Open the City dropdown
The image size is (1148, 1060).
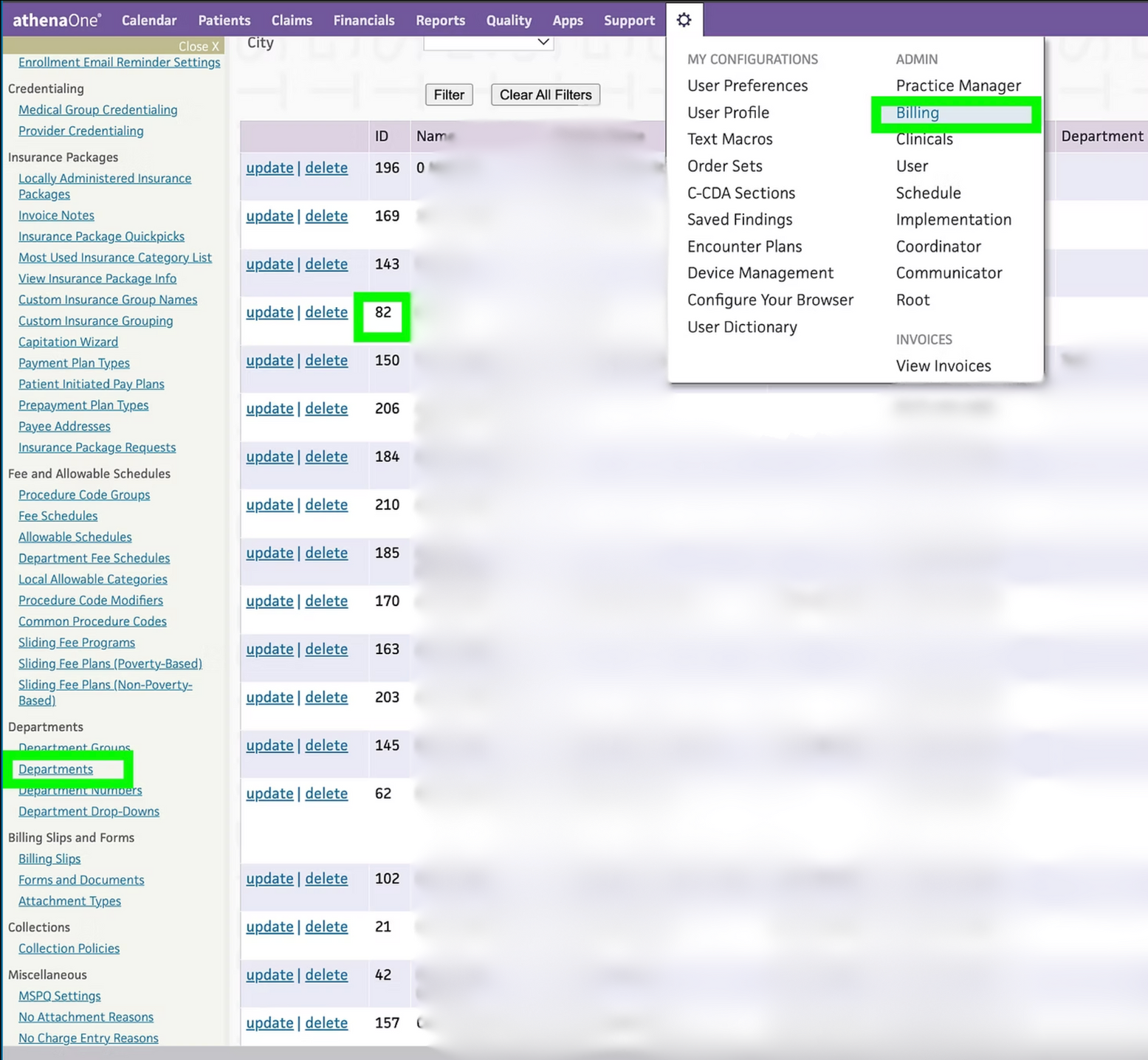(488, 43)
